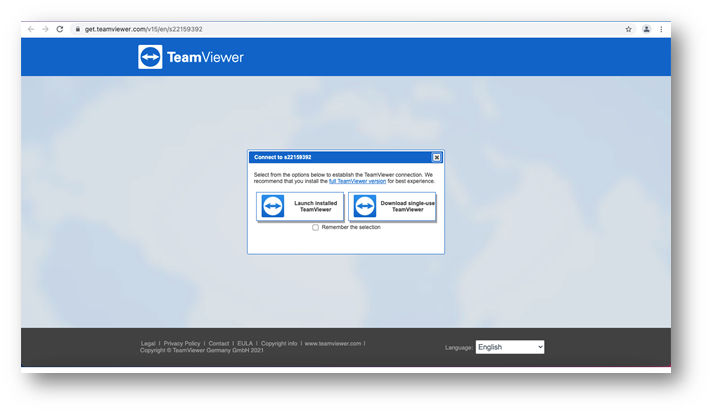The width and height of the screenshot is (713, 415).
Task: Choose Download single-use TeamViewer button
Action: coord(392,206)
